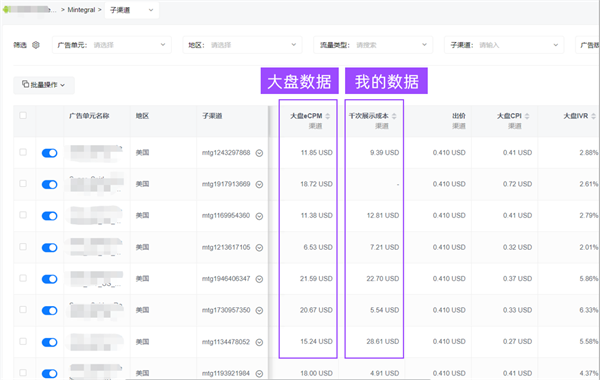
Task: Toggle switch in mtg1213617105 row
Action: click(x=49, y=248)
